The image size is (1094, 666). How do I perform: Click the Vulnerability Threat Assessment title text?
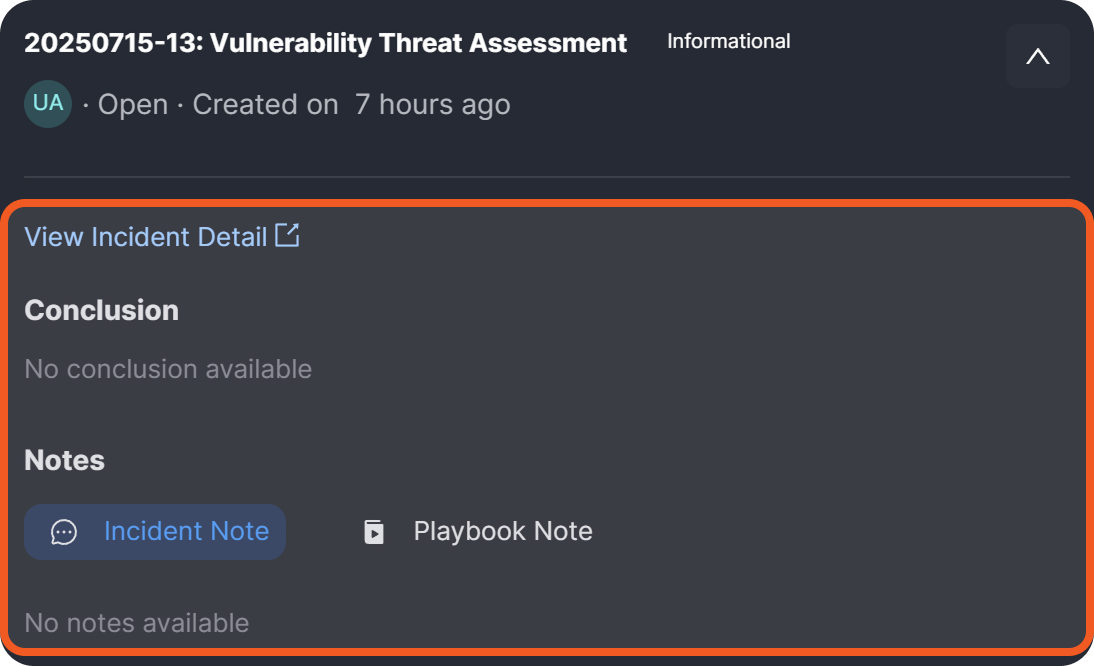(419, 43)
